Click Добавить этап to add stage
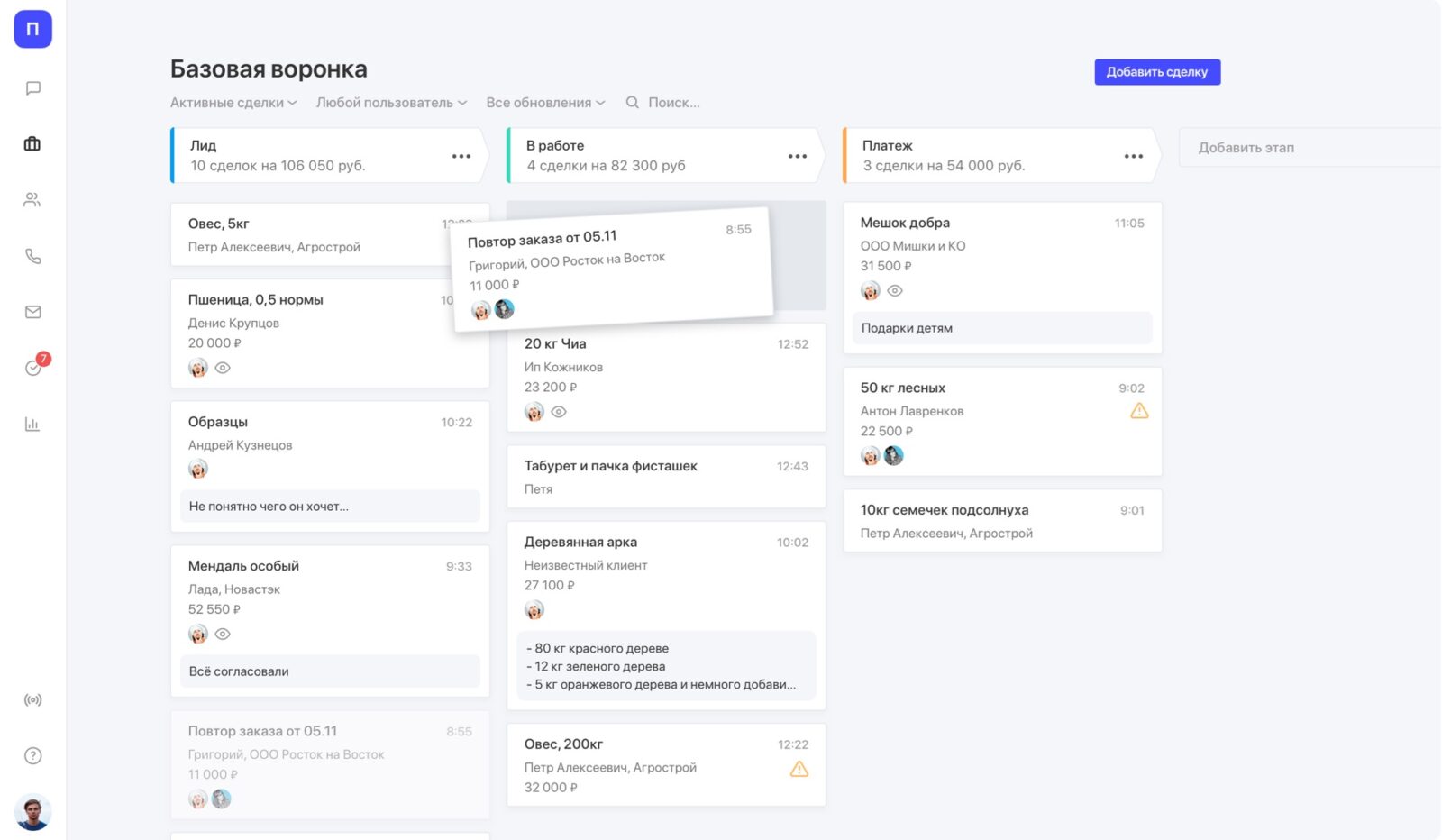Image resolution: width=1442 pixels, height=840 pixels. coord(1246,148)
